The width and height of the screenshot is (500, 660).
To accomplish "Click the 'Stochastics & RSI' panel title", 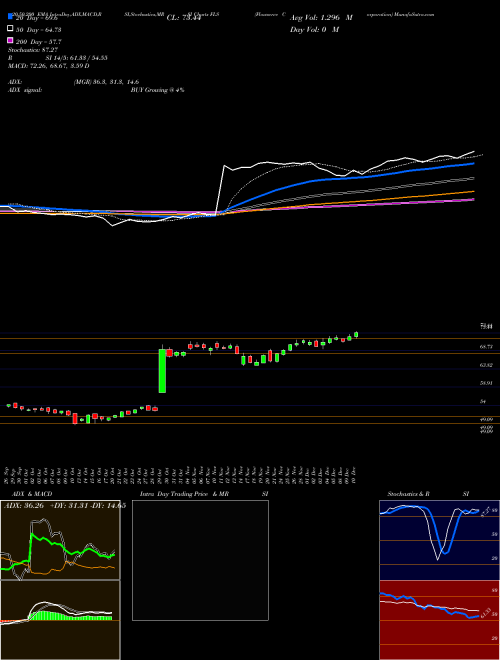I will [x=428, y=494].
